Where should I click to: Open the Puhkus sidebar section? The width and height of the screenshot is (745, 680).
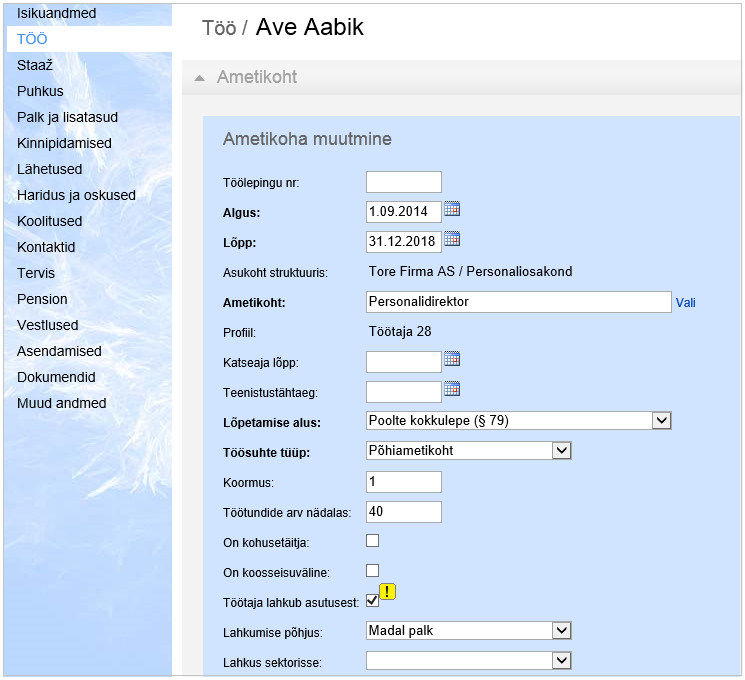40,91
